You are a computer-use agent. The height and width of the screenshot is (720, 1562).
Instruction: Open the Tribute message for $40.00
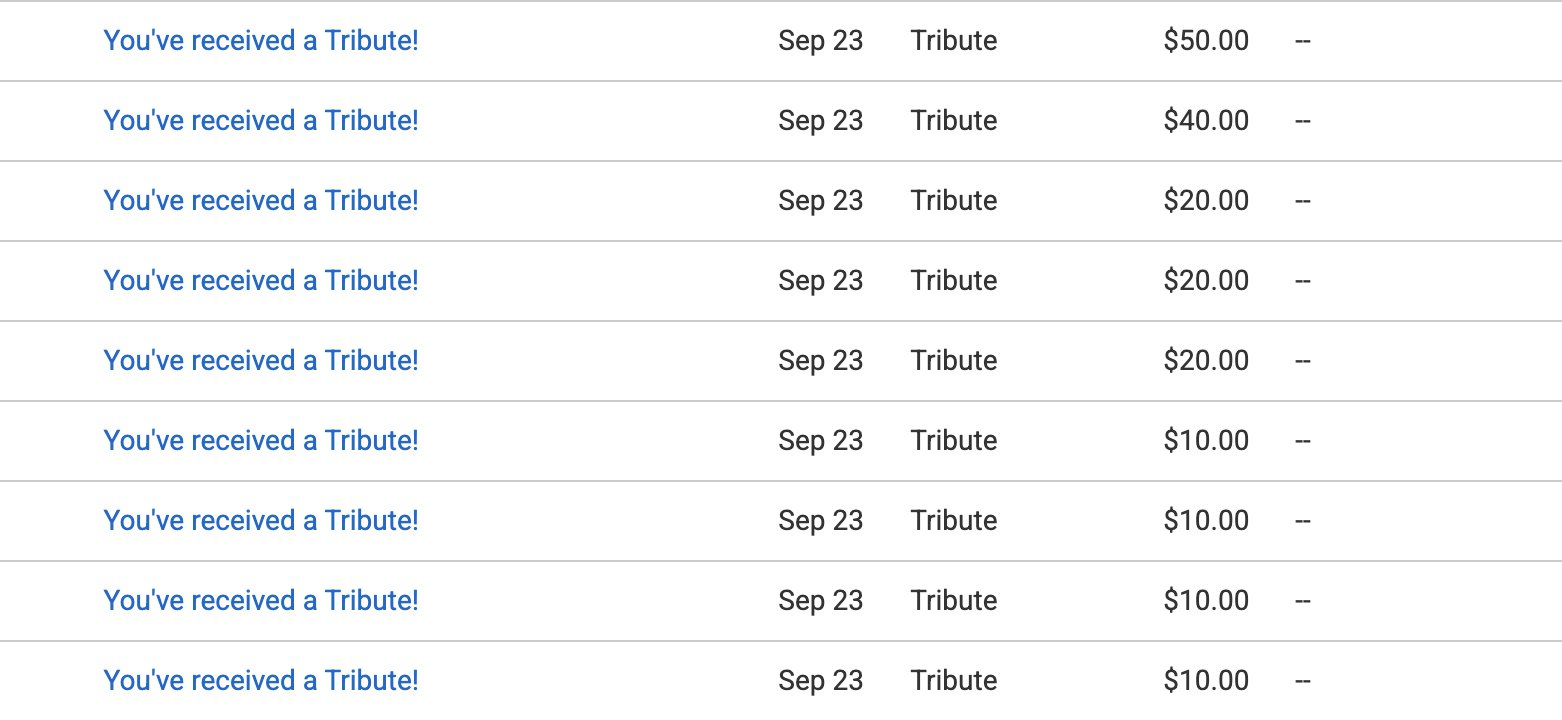[261, 121]
